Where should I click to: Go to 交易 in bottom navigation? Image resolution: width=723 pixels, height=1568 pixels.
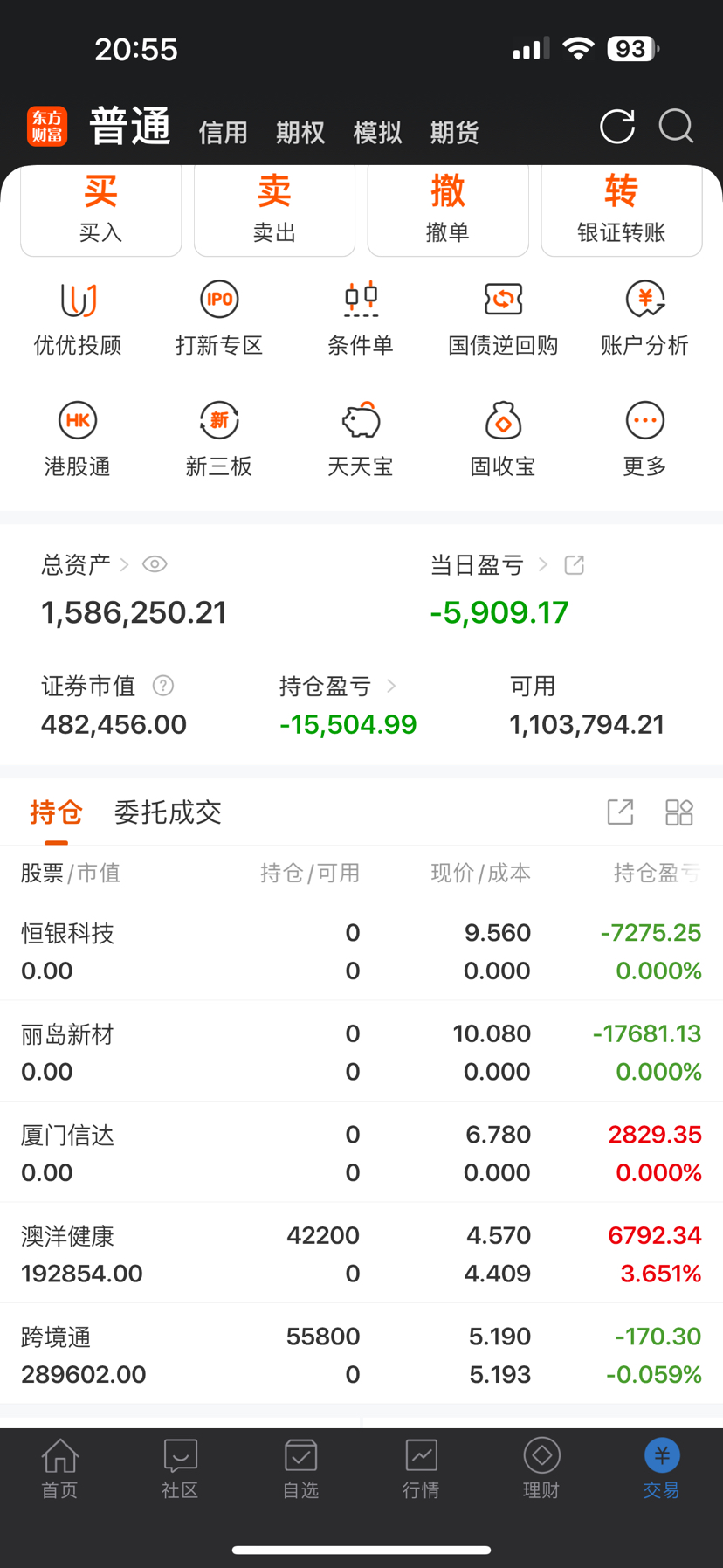point(662,1468)
